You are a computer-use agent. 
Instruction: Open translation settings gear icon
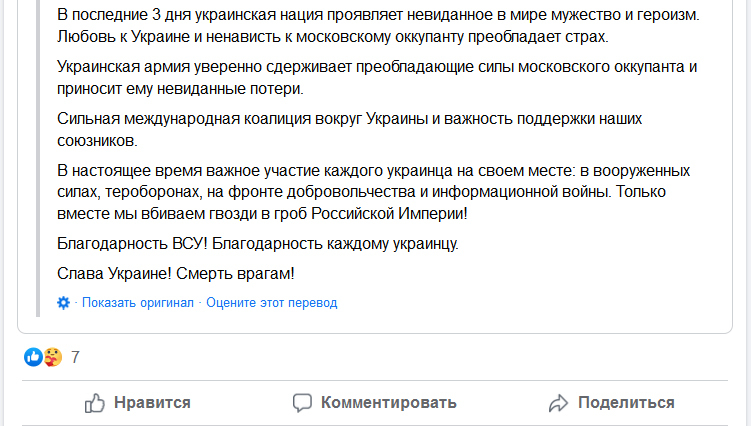coord(64,303)
